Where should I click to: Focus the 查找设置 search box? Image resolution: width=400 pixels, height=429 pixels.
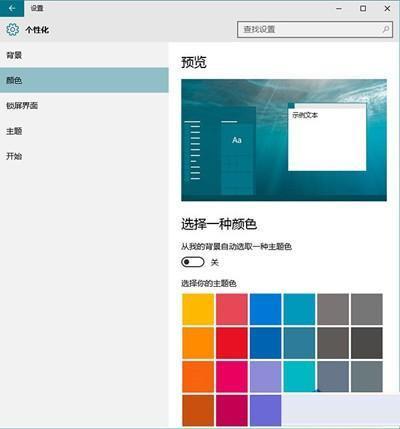pyautogui.click(x=315, y=29)
